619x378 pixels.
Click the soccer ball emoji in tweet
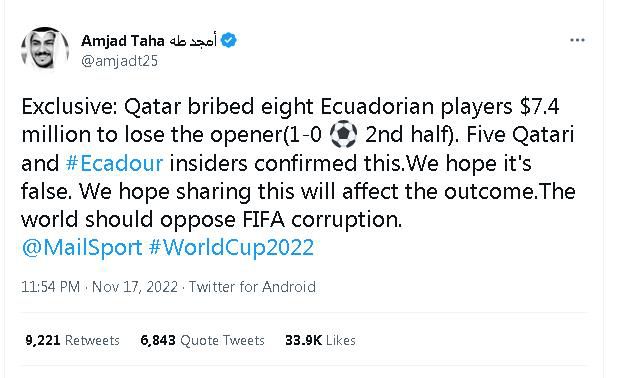pyautogui.click(x=343, y=135)
